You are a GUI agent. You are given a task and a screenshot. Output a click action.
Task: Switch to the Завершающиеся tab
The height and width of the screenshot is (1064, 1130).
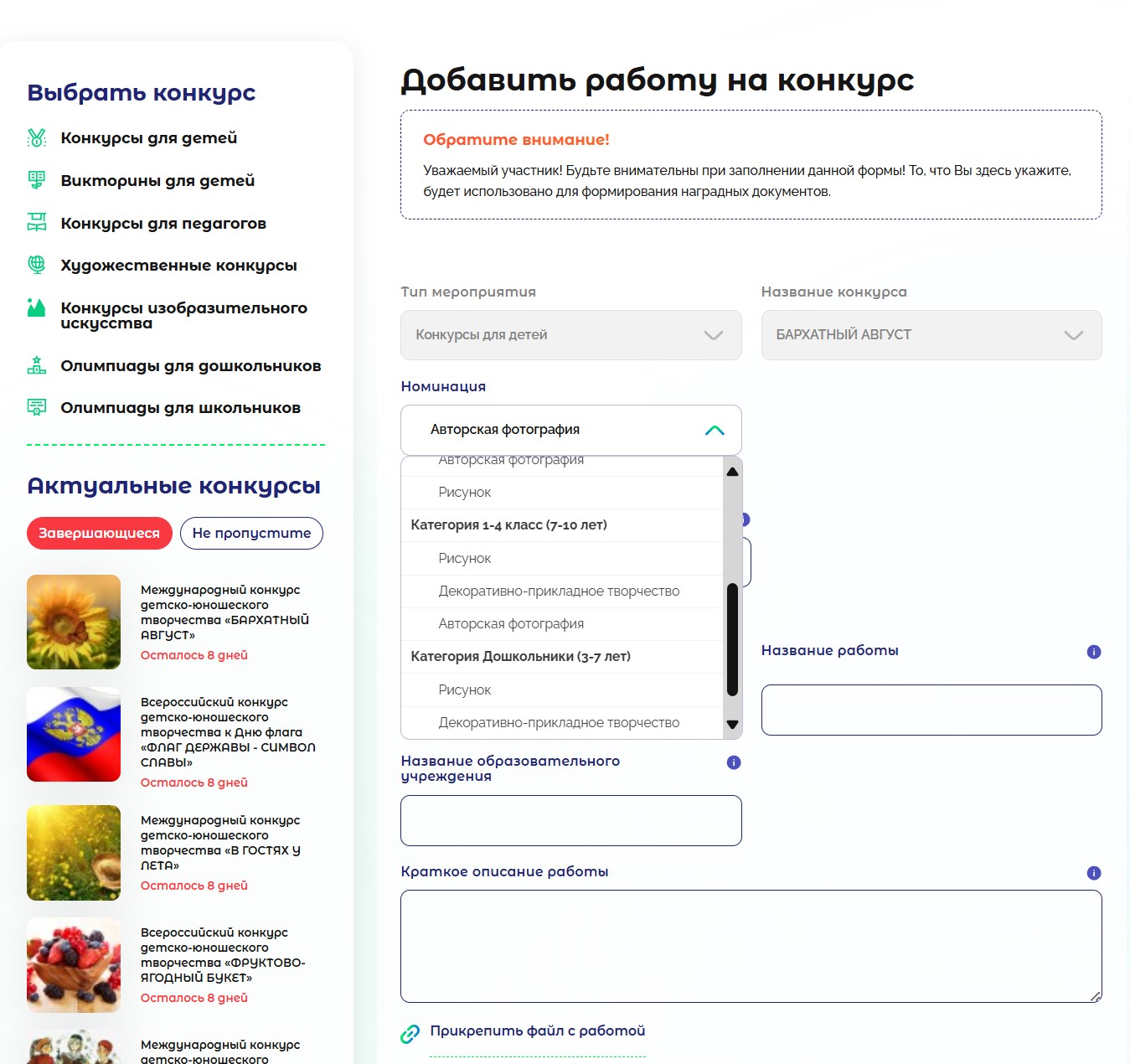99,534
